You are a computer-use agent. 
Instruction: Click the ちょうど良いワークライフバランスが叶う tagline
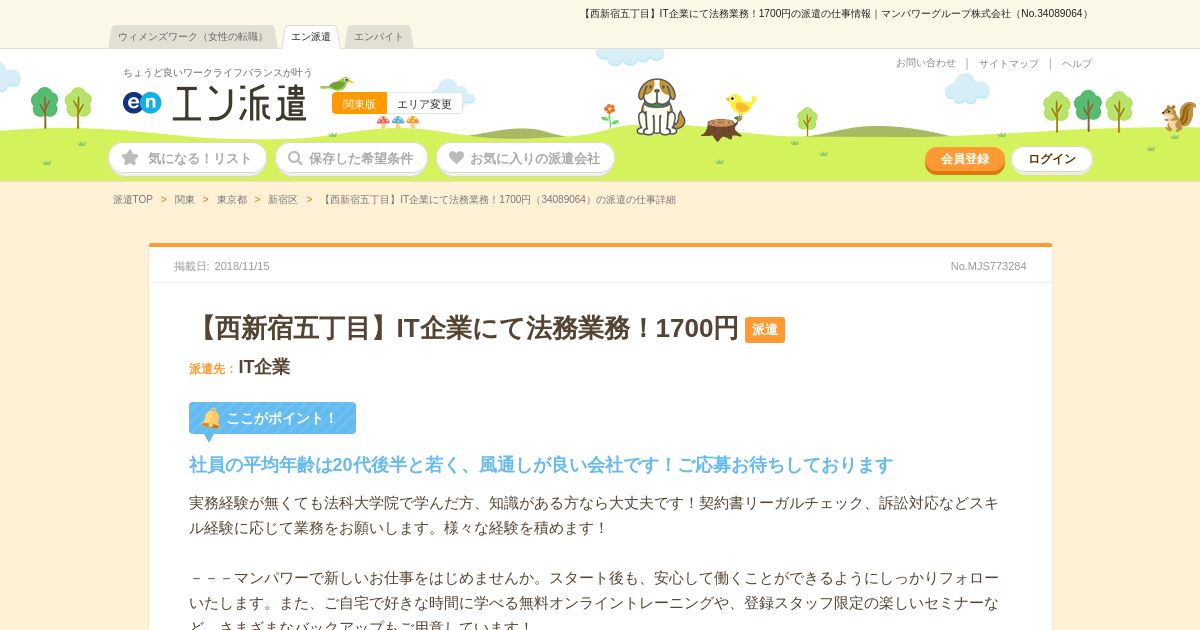(218, 73)
